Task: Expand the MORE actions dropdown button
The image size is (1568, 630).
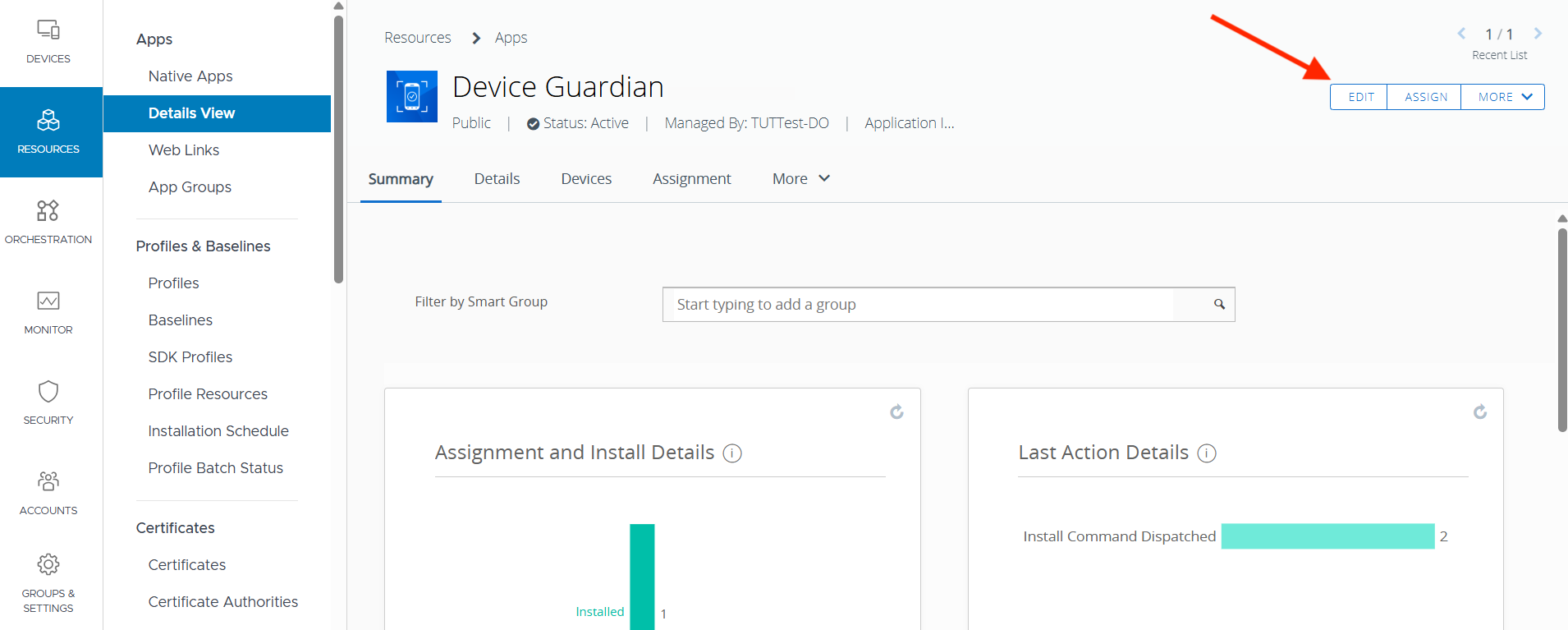Action: tap(1503, 97)
